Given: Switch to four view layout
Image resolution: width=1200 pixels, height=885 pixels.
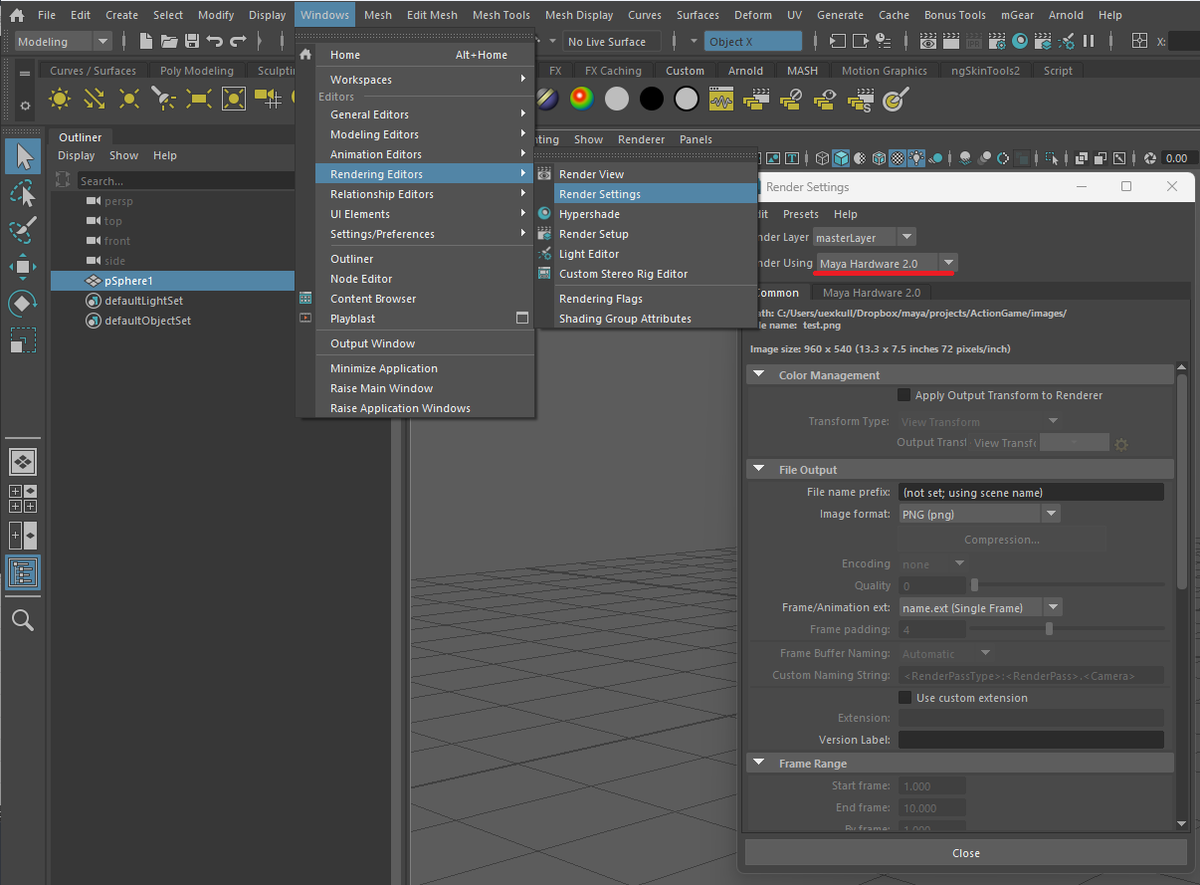Looking at the screenshot, I should click(x=24, y=498).
